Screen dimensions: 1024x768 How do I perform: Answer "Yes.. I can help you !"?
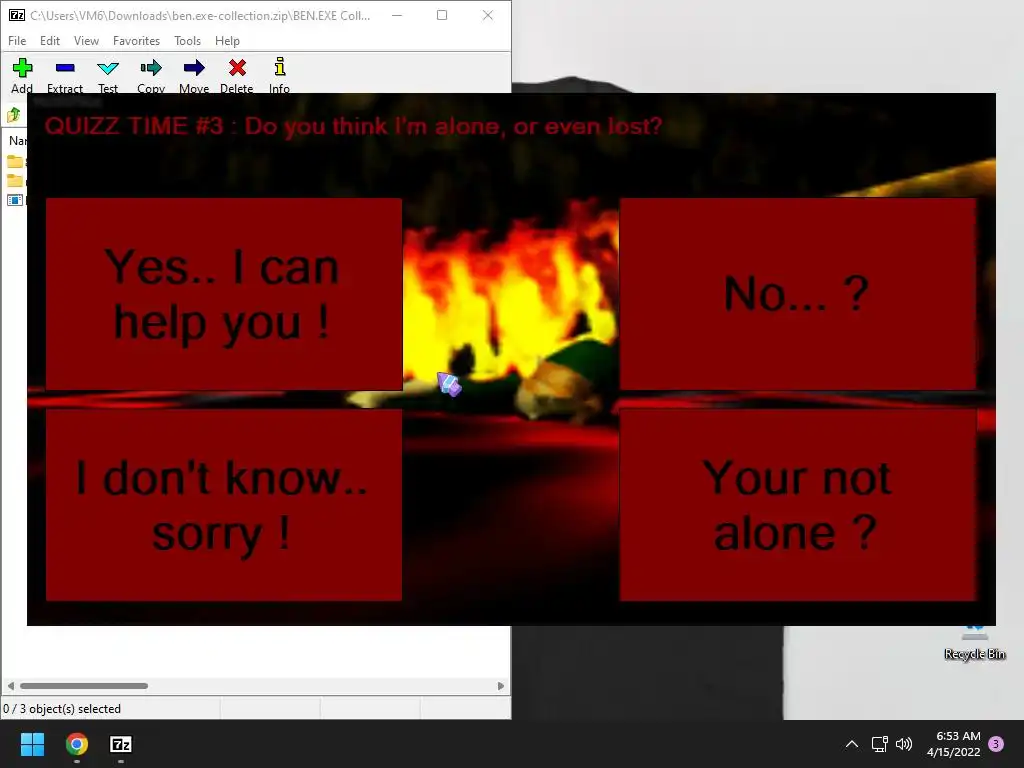tap(224, 294)
